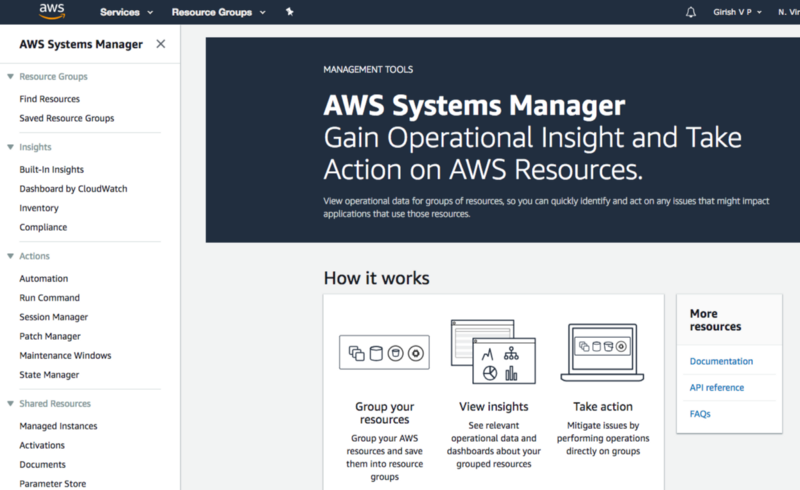
Task: Click the AWS logo in header
Action: coord(52,11)
